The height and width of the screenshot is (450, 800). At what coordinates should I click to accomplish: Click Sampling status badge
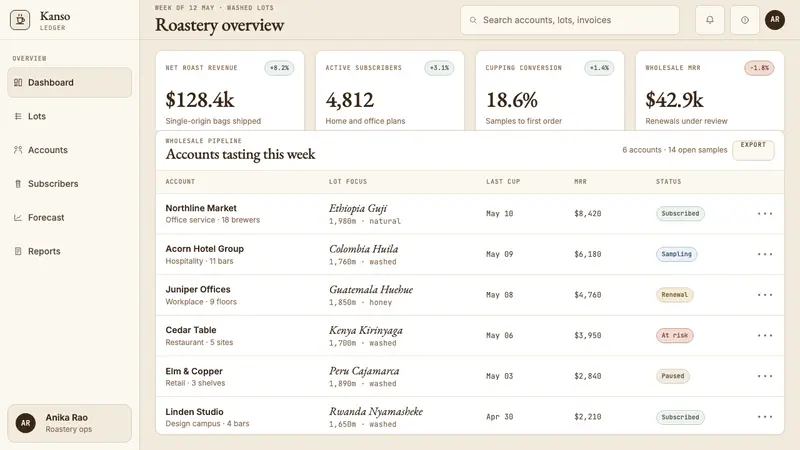[x=677, y=254]
